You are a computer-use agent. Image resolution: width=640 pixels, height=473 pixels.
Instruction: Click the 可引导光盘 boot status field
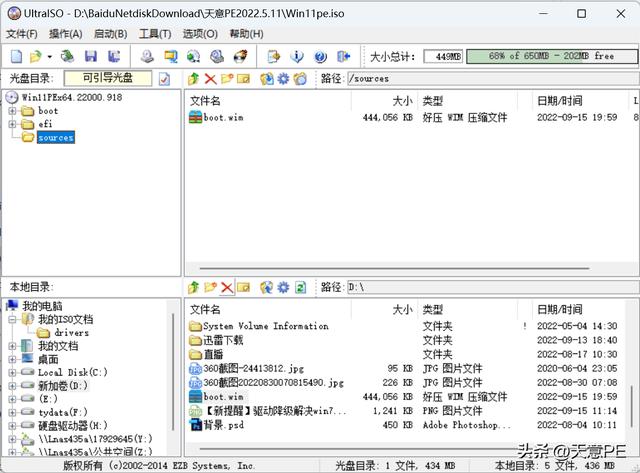tap(108, 78)
